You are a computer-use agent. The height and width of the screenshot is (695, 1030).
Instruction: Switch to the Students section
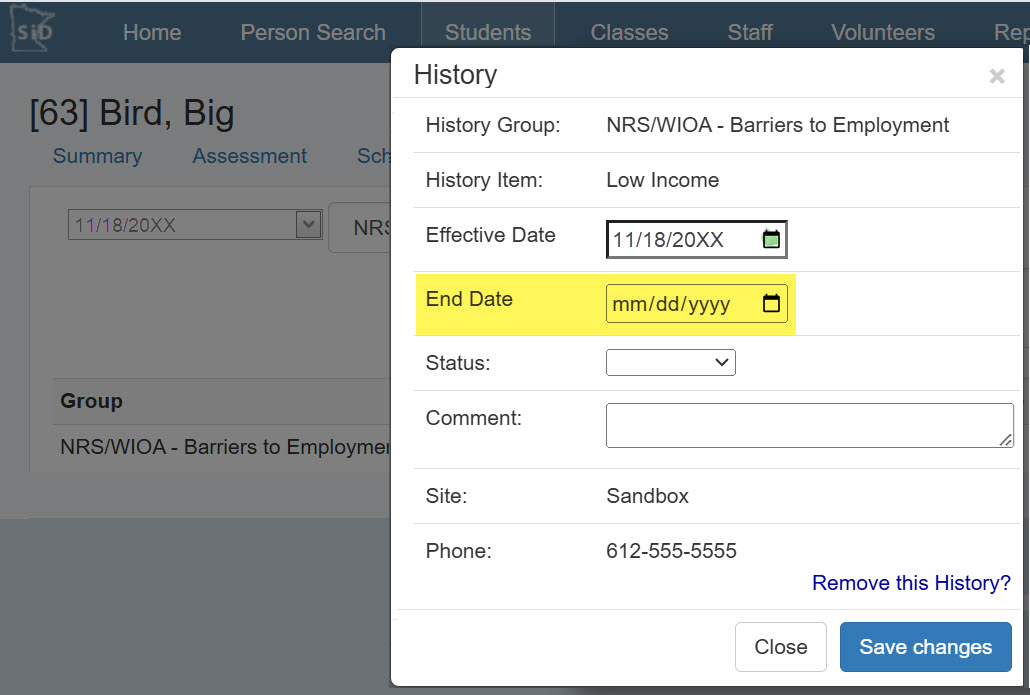tap(487, 32)
